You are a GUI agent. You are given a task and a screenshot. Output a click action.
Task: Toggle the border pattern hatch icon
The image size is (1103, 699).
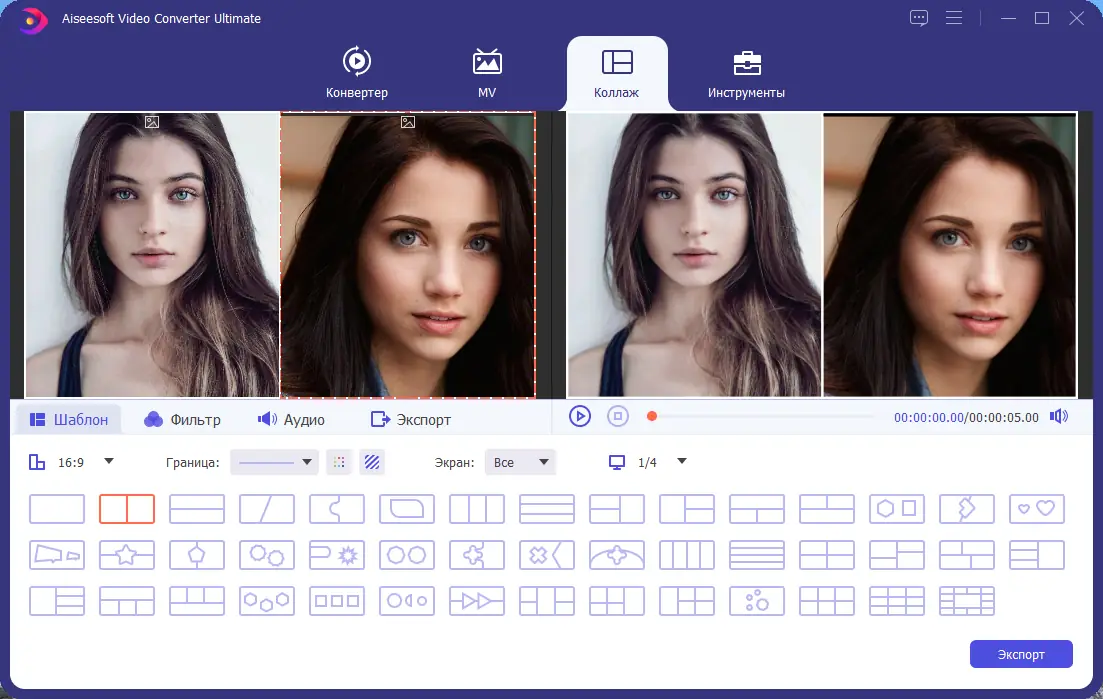pos(372,462)
